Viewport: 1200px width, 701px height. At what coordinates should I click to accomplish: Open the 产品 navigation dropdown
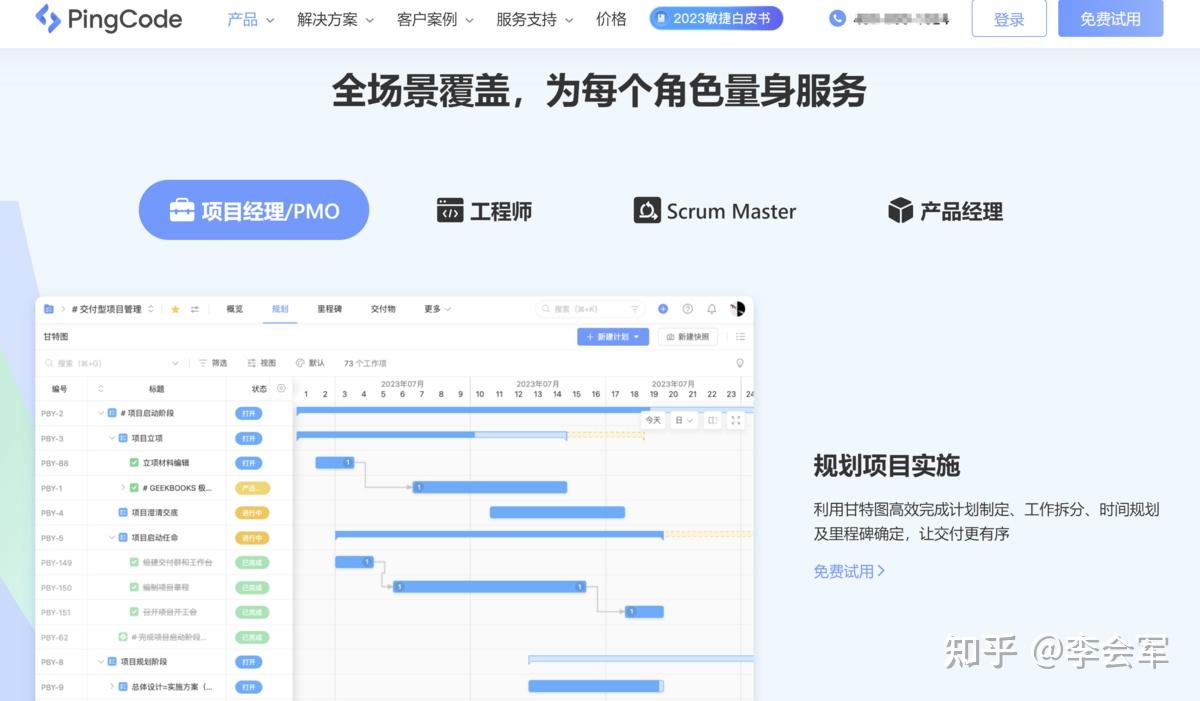click(250, 19)
